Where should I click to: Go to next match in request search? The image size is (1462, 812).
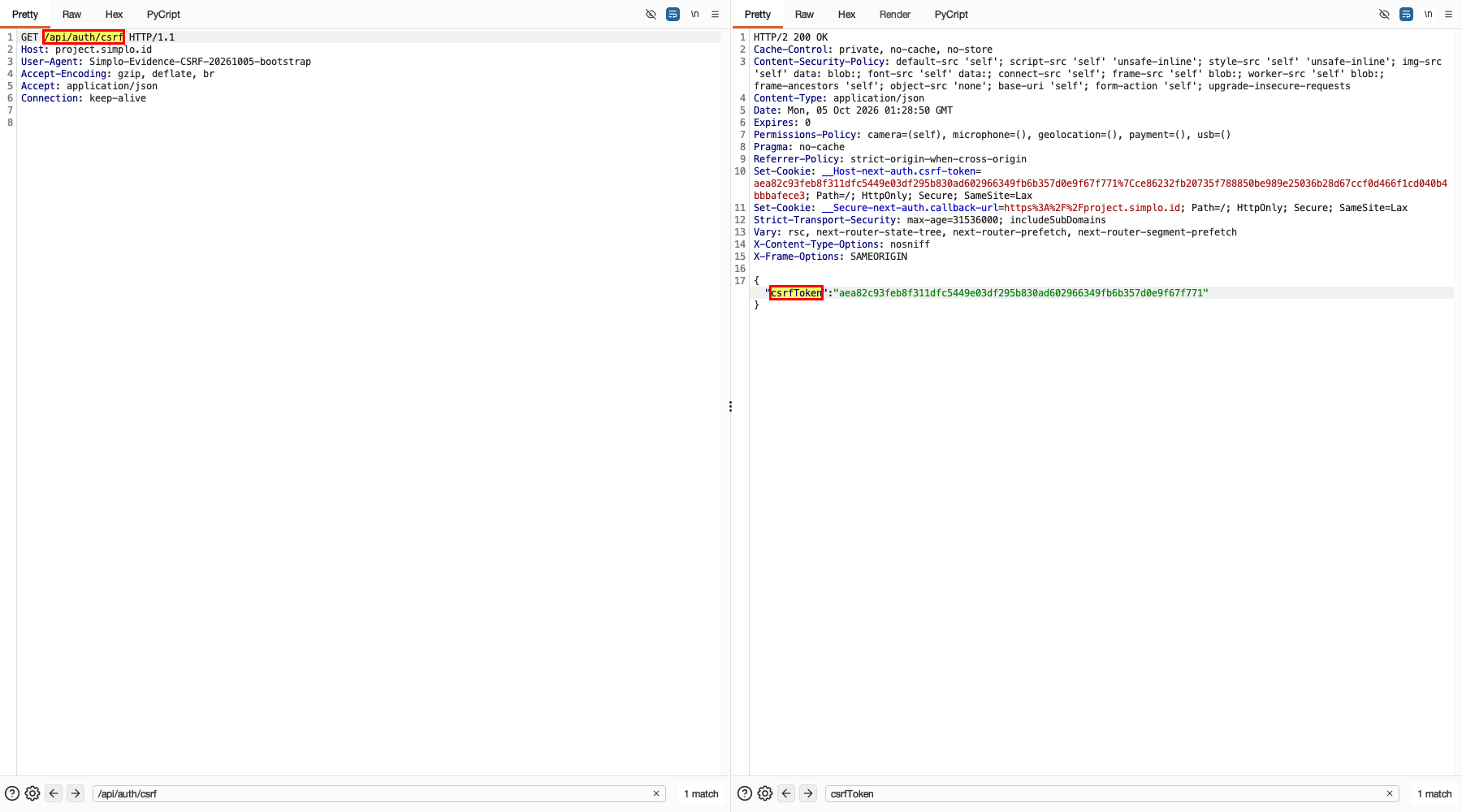click(x=76, y=793)
